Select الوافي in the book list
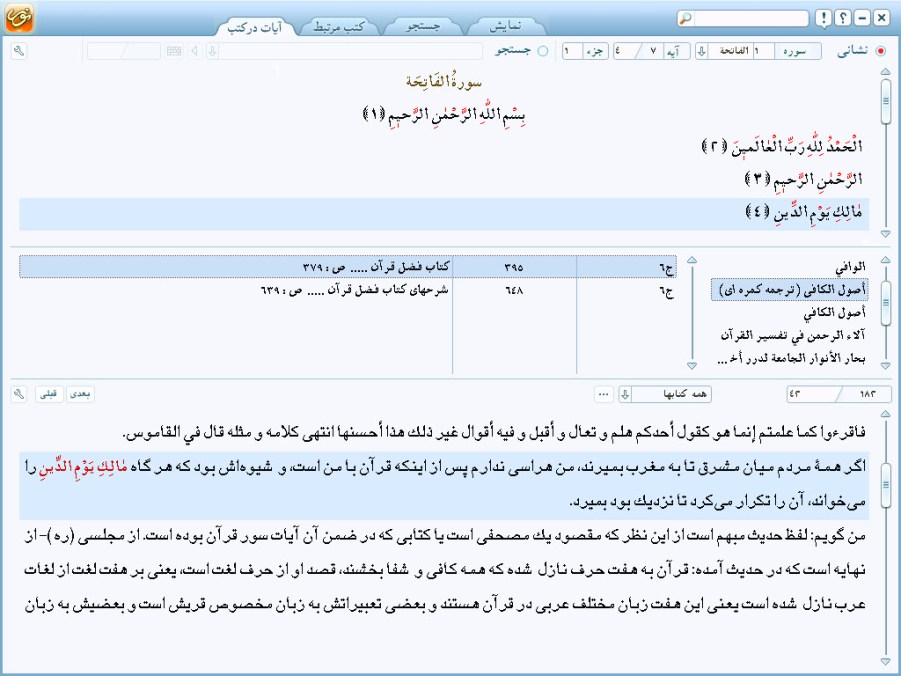 (850, 267)
